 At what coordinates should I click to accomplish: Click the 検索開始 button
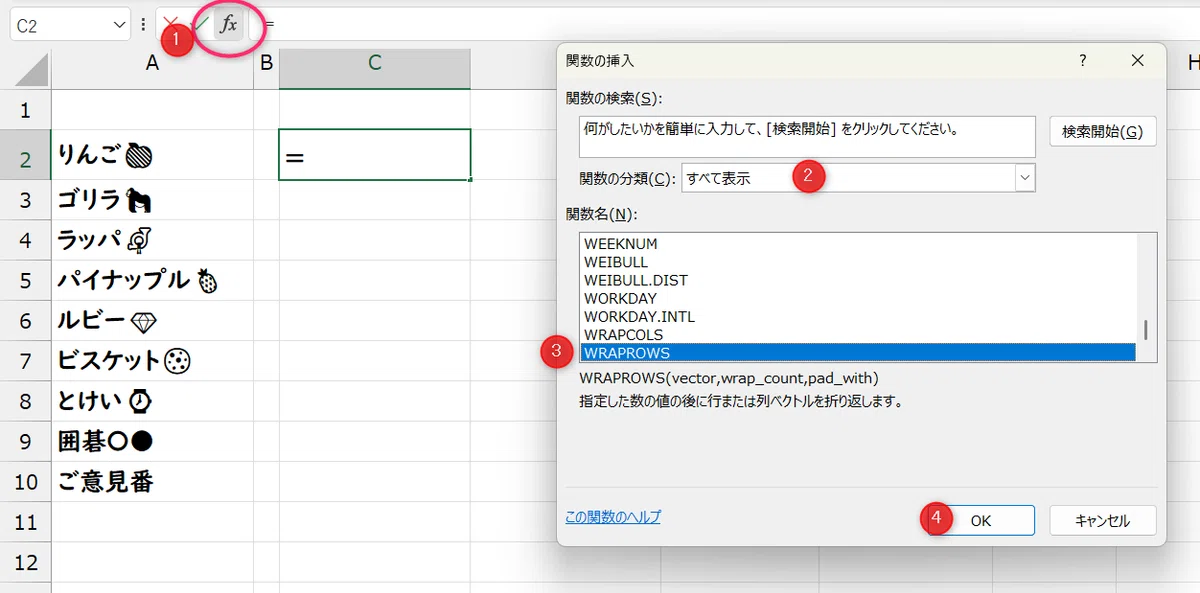(1102, 132)
